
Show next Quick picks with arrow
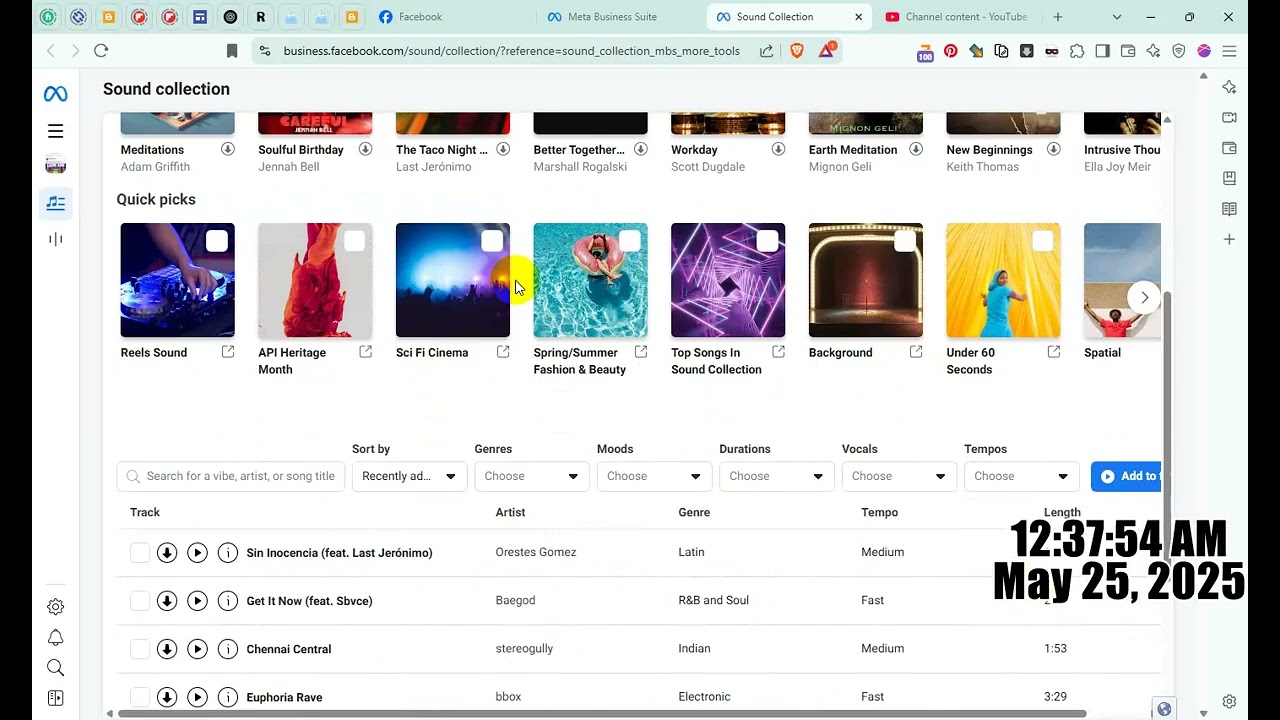pos(1144,297)
